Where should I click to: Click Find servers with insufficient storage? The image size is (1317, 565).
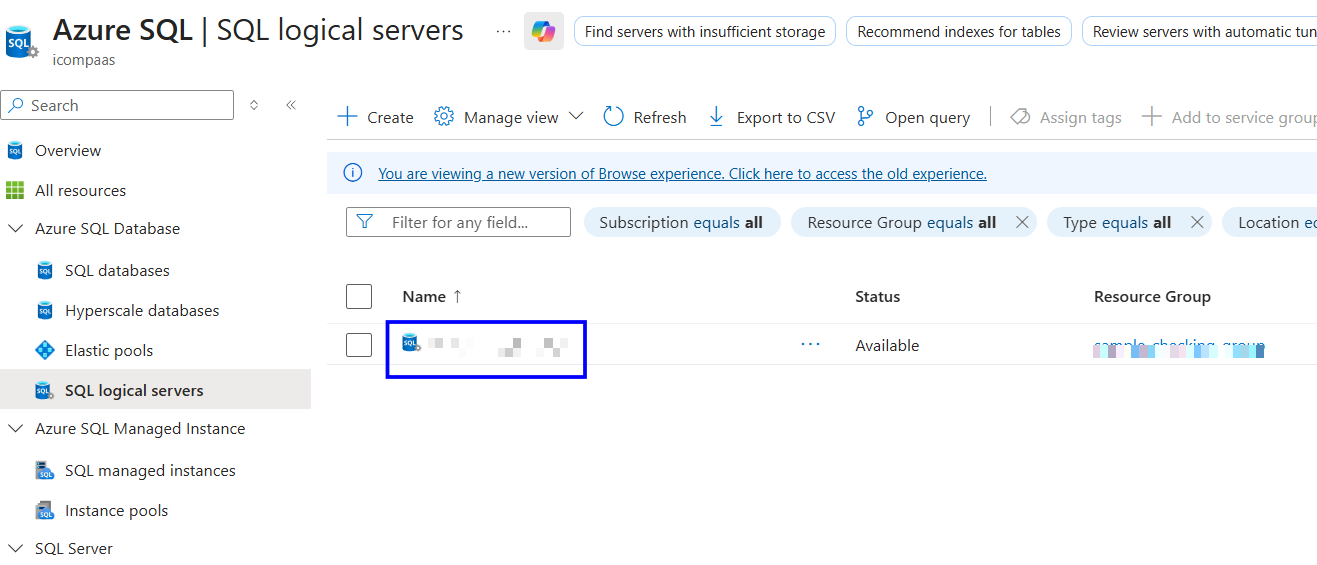coord(705,31)
